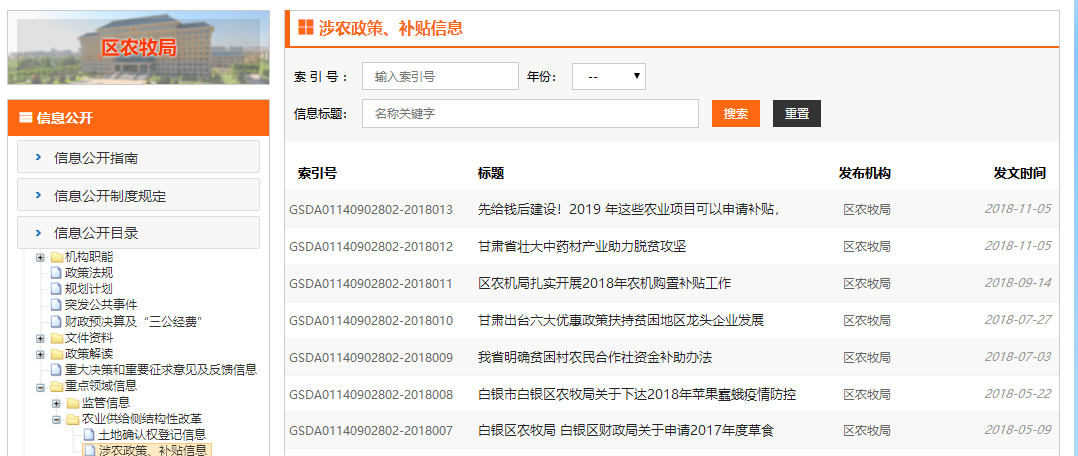
Task: Open 重大决策和重要征求意见及反馈信息 item
Action: (x=161, y=370)
